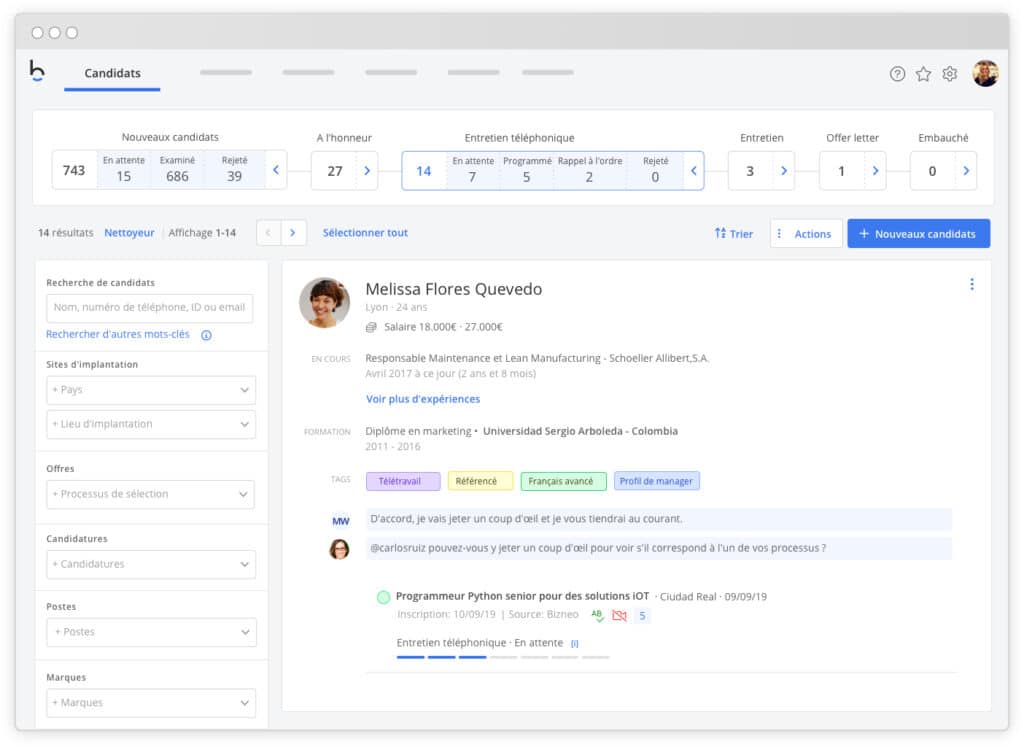The image size is (1024, 747).
Task: Open candidate card three-dot menu
Action: click(972, 284)
